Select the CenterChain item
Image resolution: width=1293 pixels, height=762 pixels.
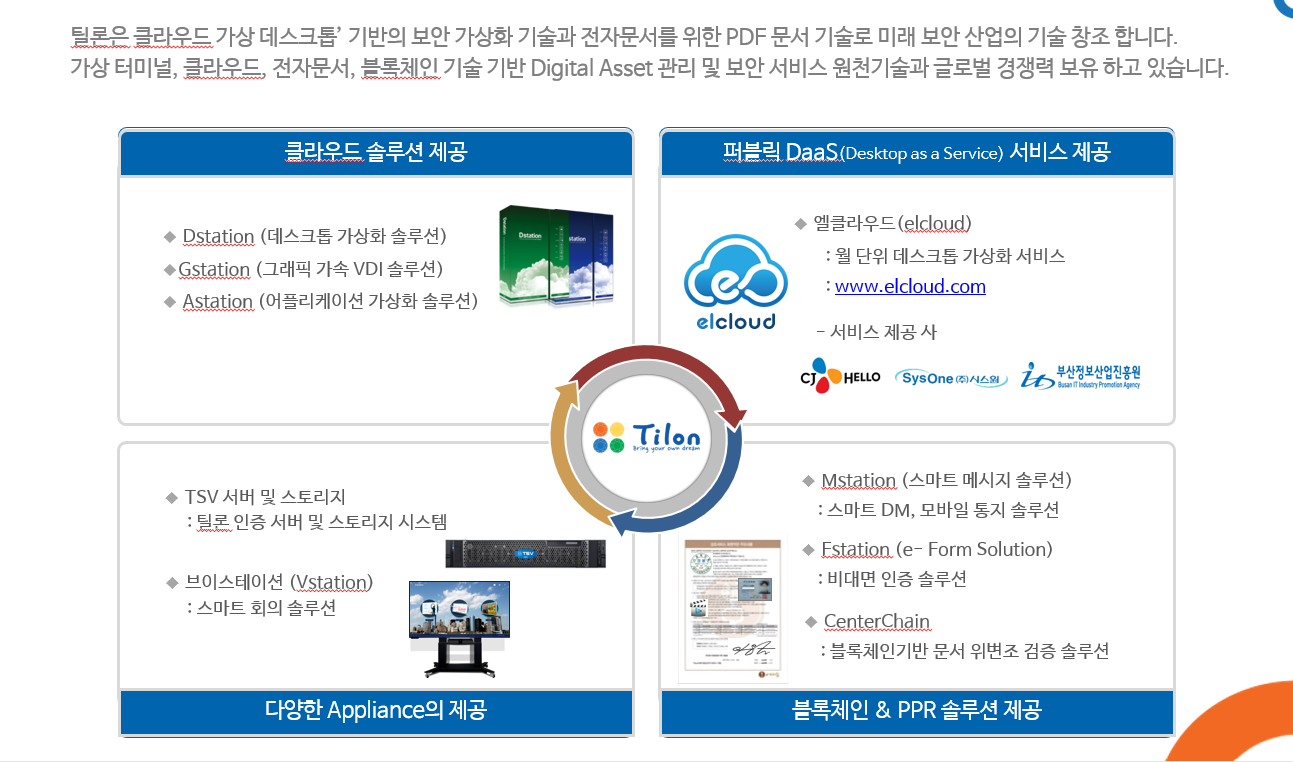tap(876, 622)
